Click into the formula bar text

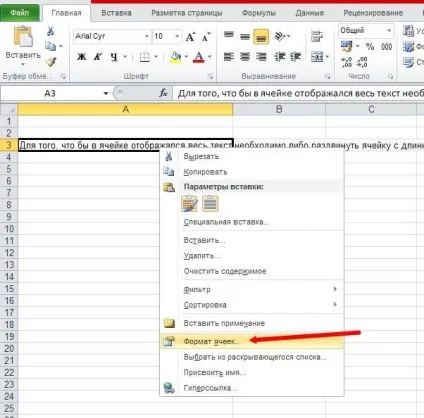(x=298, y=93)
